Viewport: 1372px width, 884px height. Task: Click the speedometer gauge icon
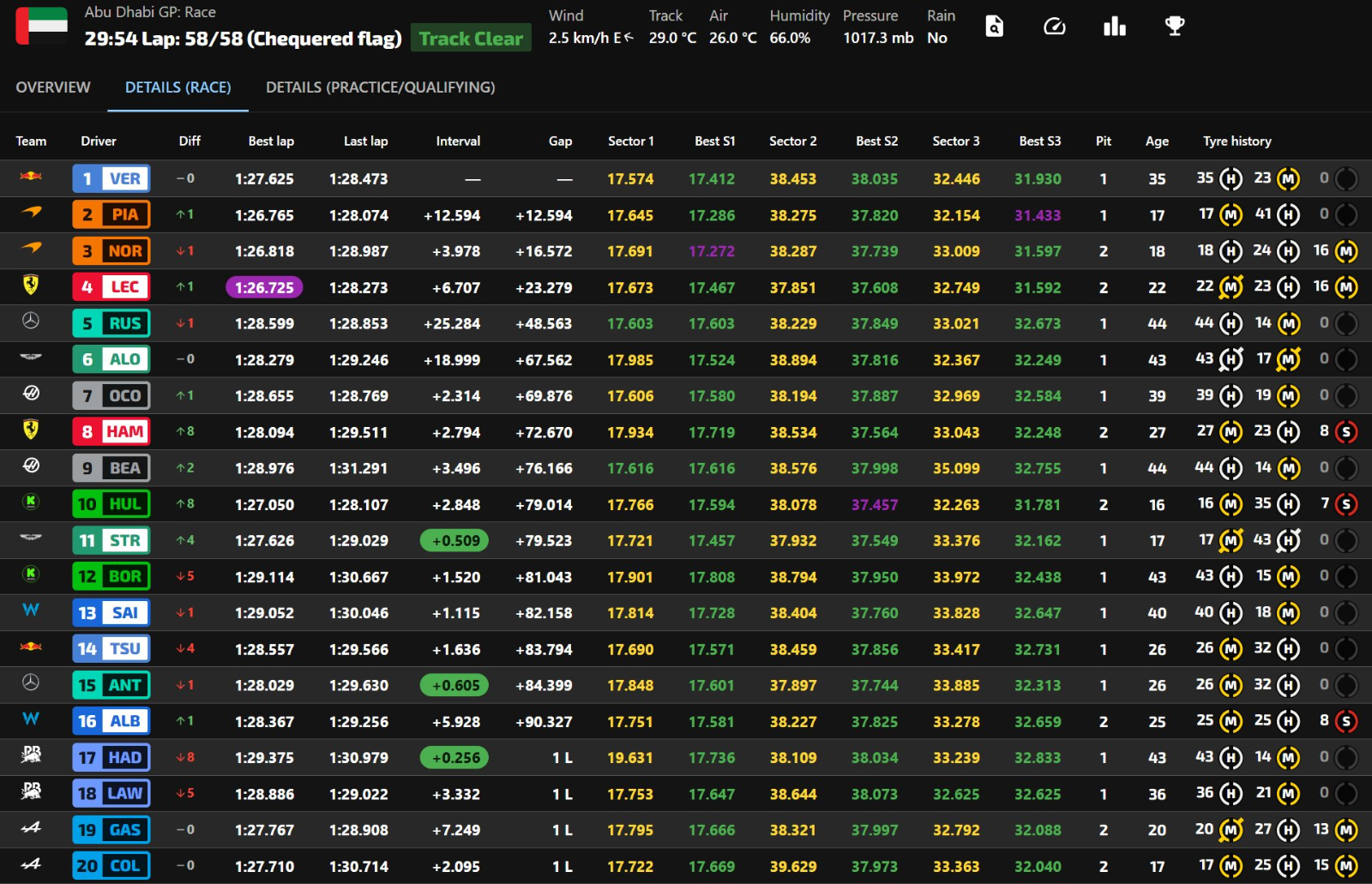1054,27
